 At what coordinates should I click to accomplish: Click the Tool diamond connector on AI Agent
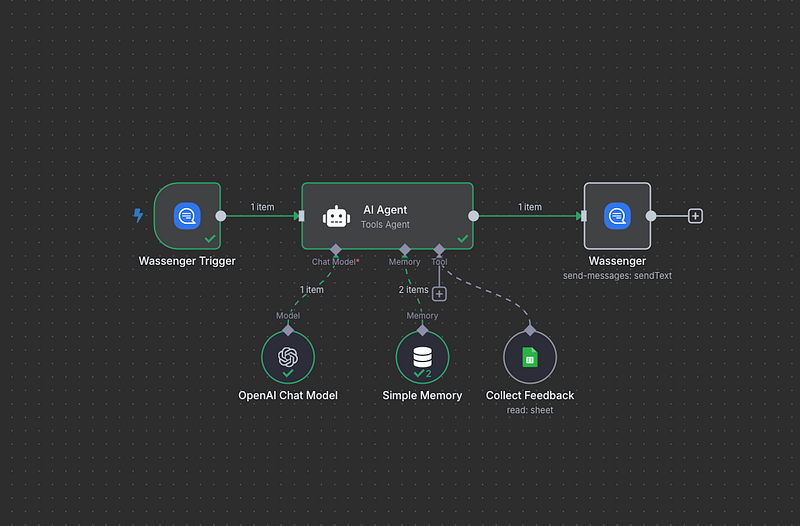439,249
